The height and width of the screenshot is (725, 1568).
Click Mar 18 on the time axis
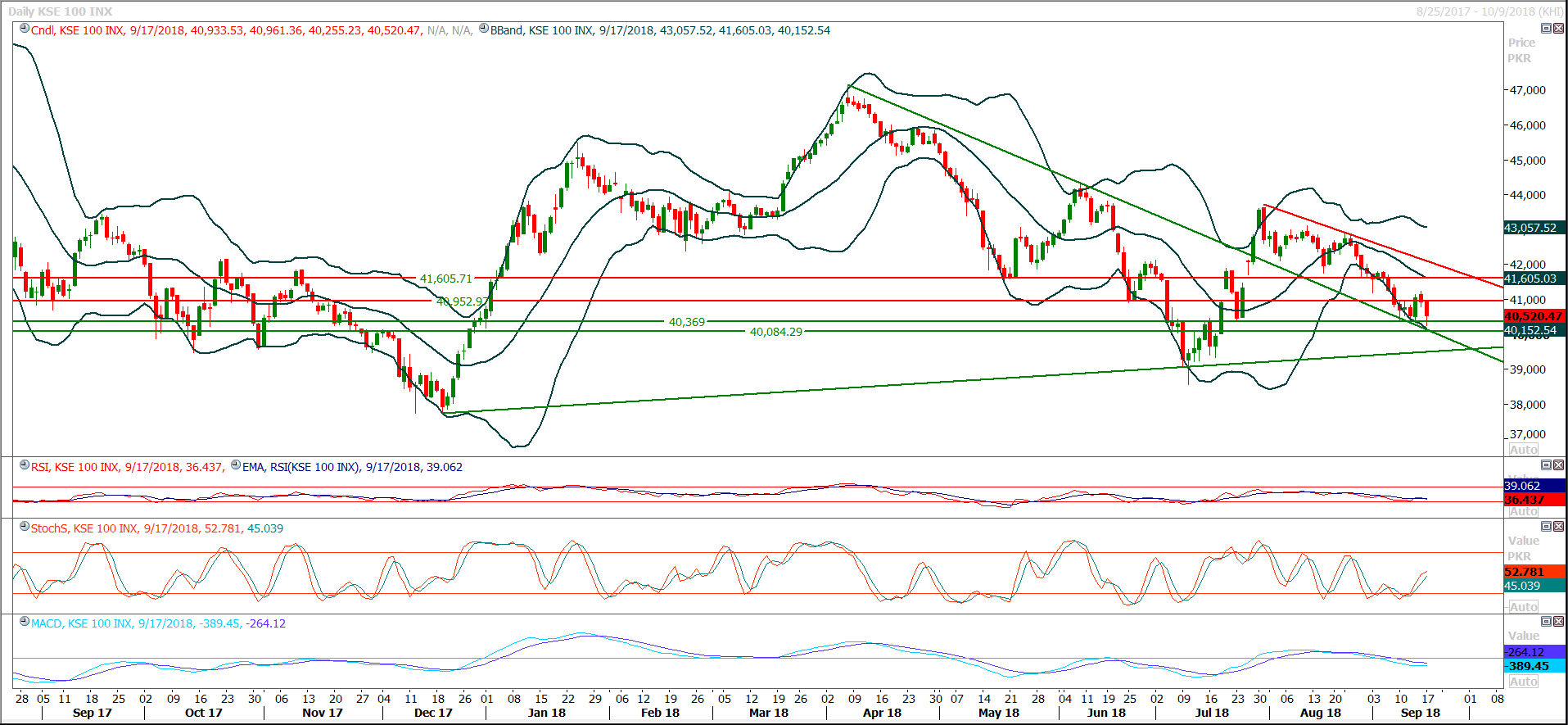point(769,713)
